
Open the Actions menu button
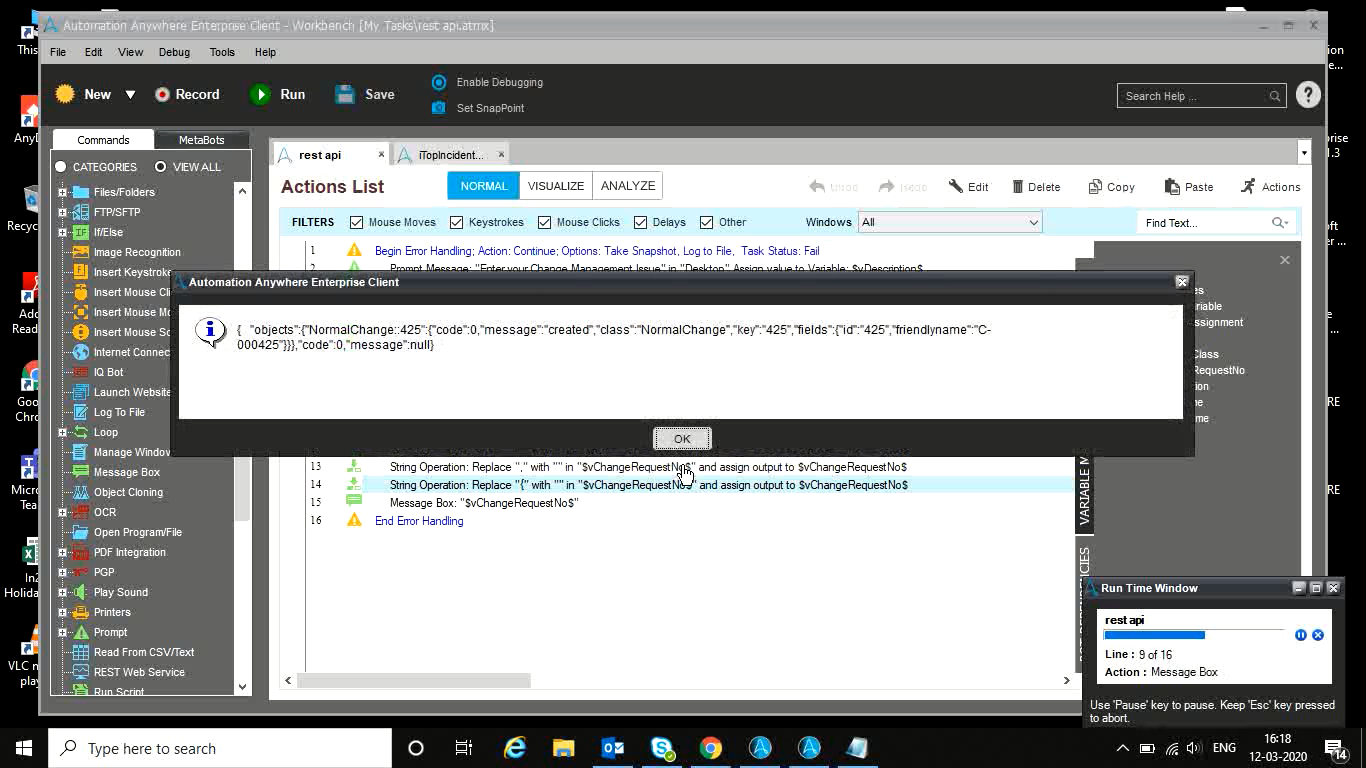tap(1271, 186)
